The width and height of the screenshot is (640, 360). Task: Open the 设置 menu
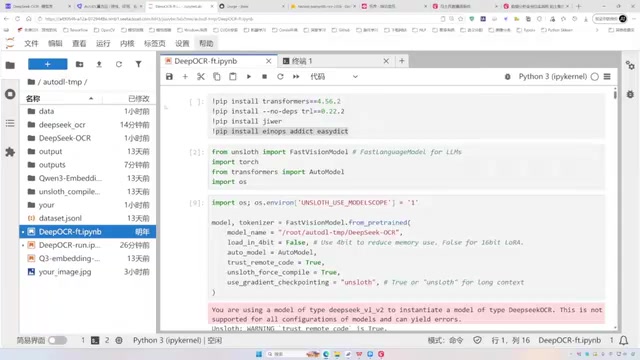[x=182, y=44]
